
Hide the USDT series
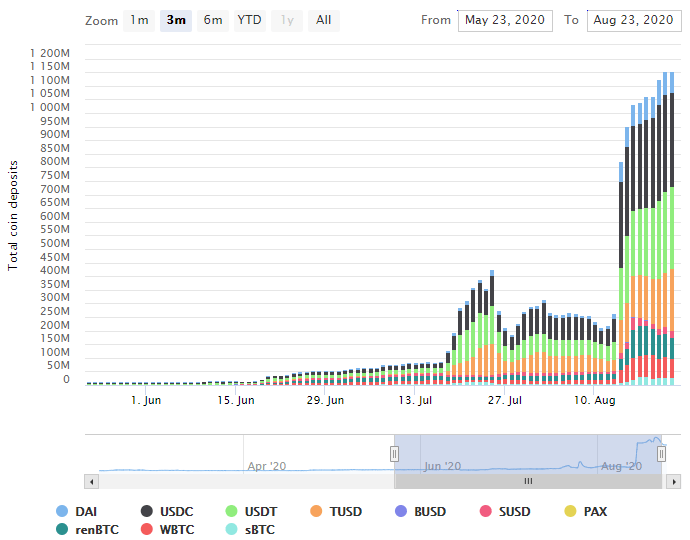[x=251, y=511]
